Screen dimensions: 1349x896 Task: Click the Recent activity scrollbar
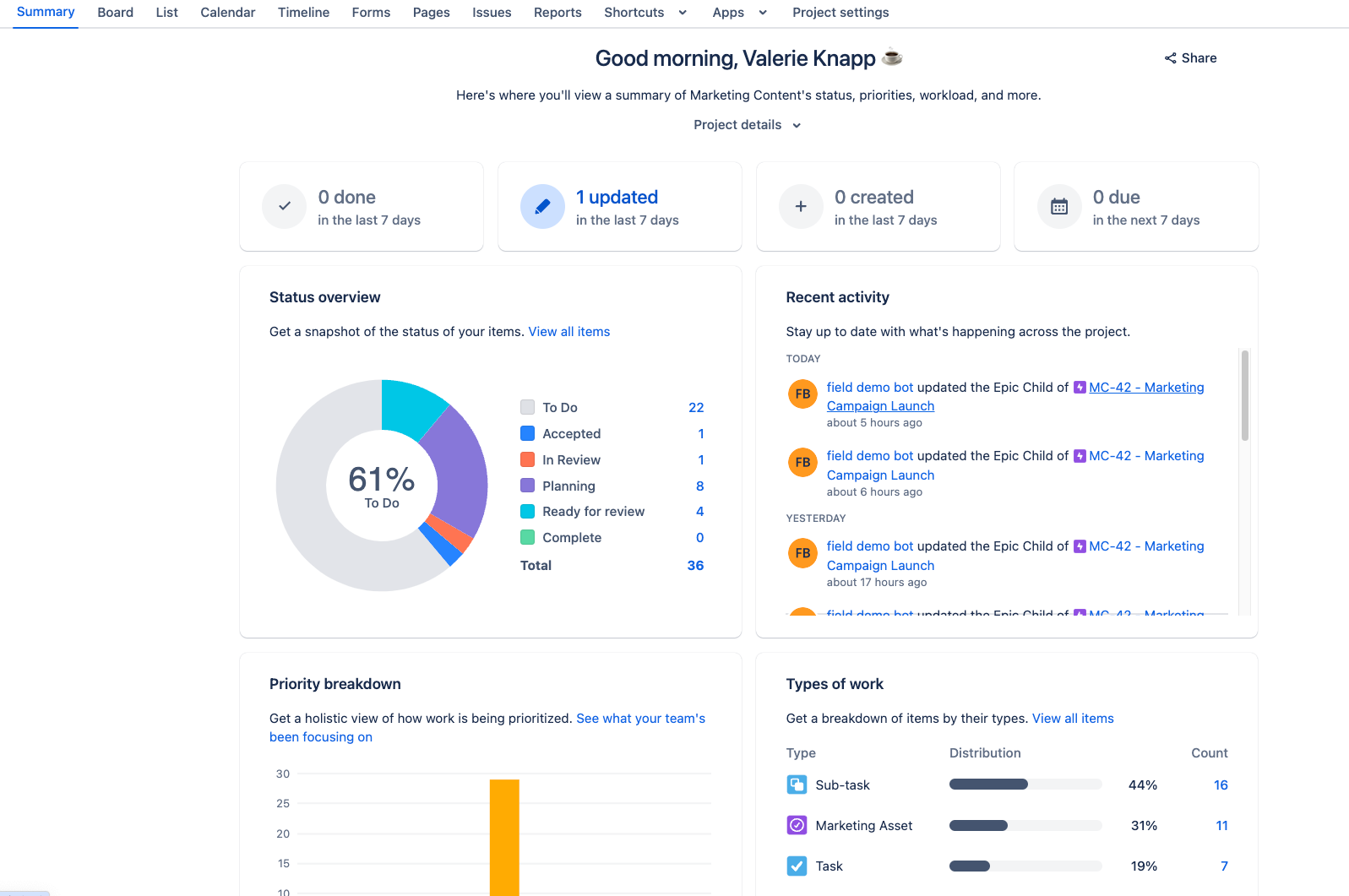(x=1244, y=395)
